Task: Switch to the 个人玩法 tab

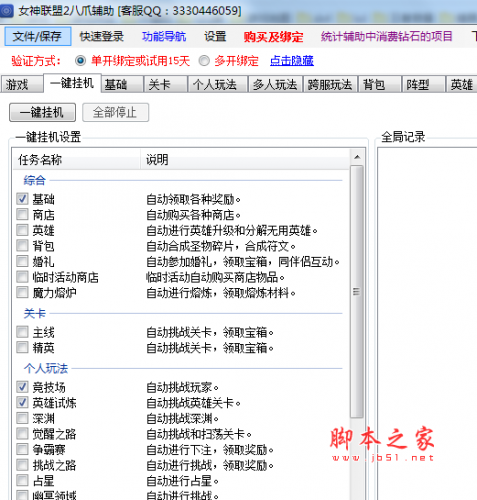Action: click(x=218, y=84)
